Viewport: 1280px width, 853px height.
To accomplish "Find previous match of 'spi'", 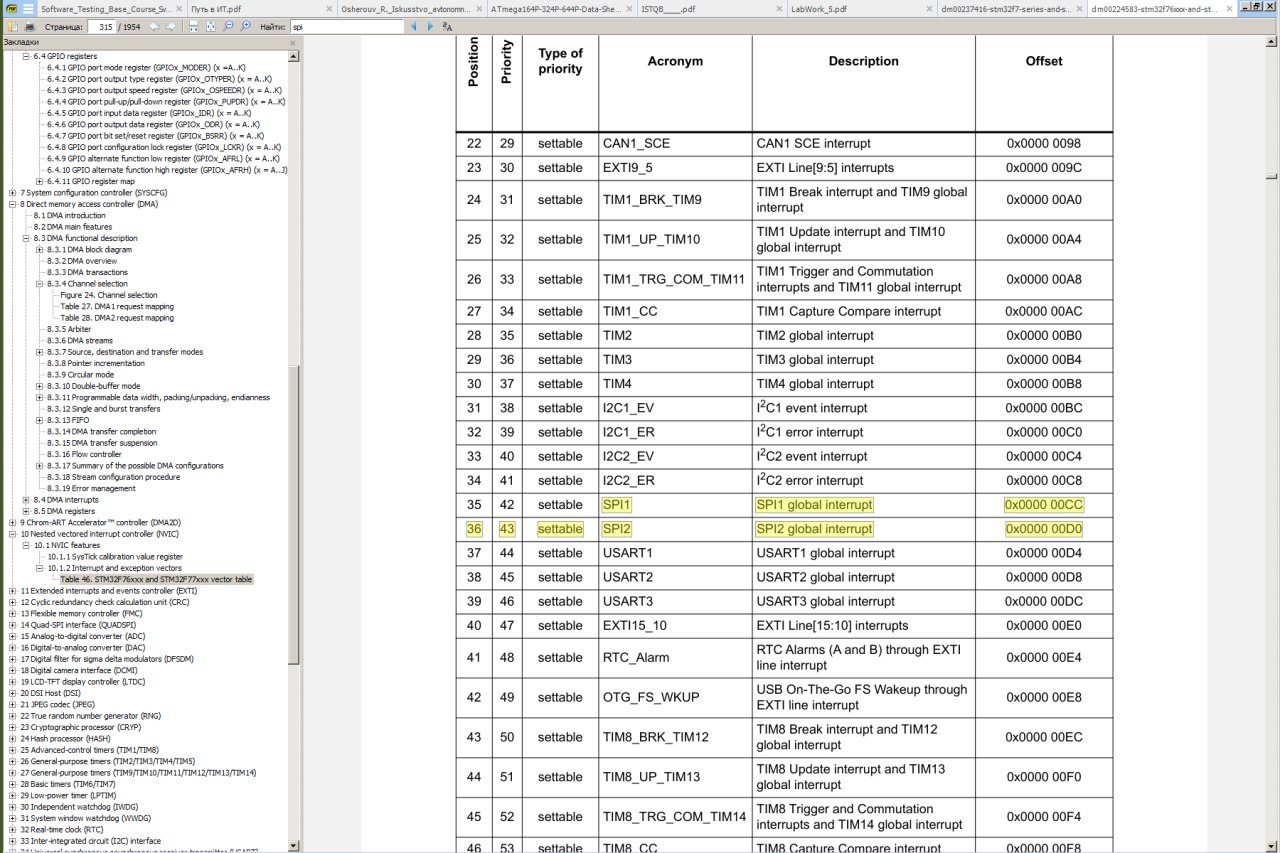I will tap(415, 26).
